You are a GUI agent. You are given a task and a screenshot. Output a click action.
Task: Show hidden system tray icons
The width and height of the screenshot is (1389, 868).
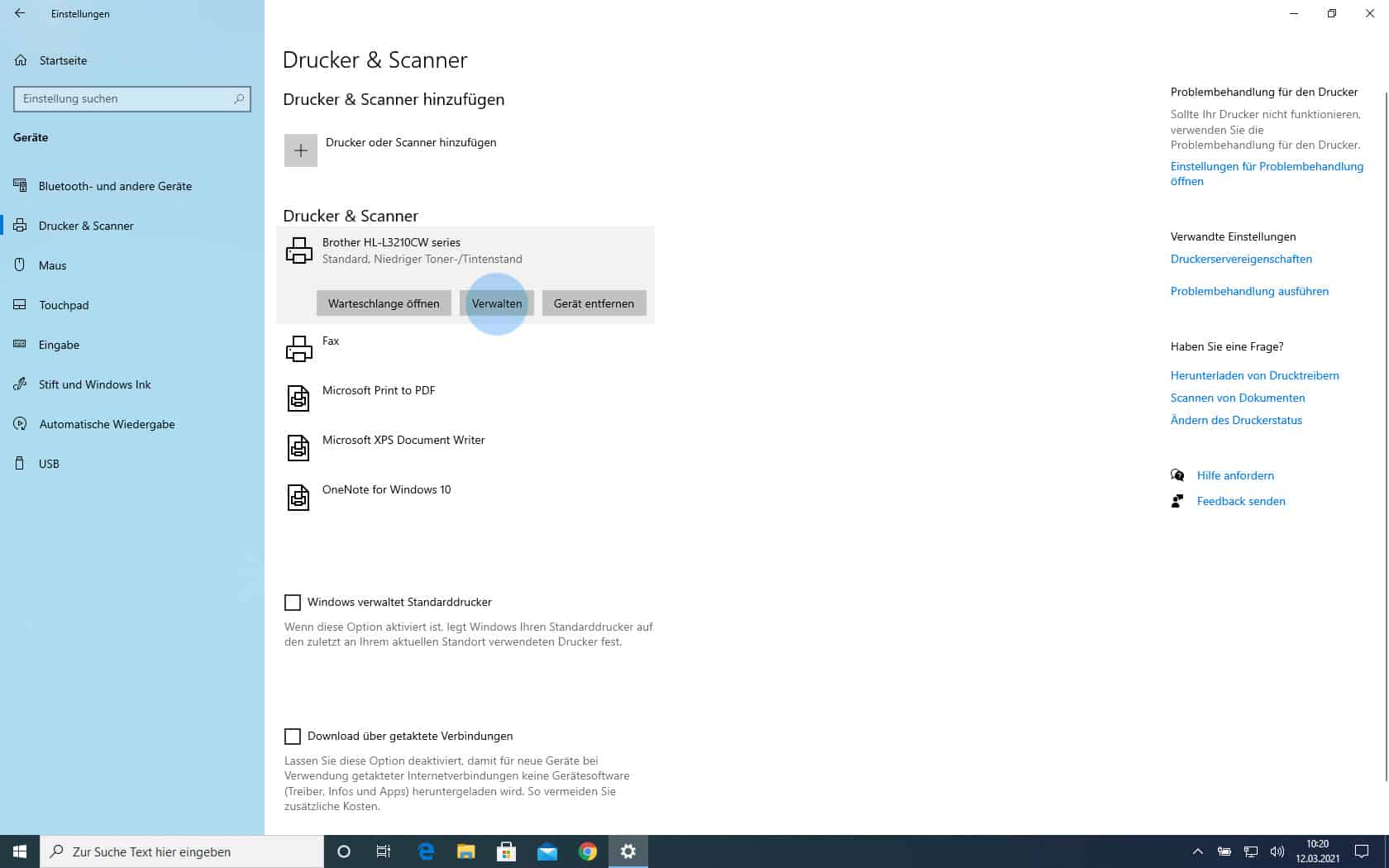click(1197, 851)
